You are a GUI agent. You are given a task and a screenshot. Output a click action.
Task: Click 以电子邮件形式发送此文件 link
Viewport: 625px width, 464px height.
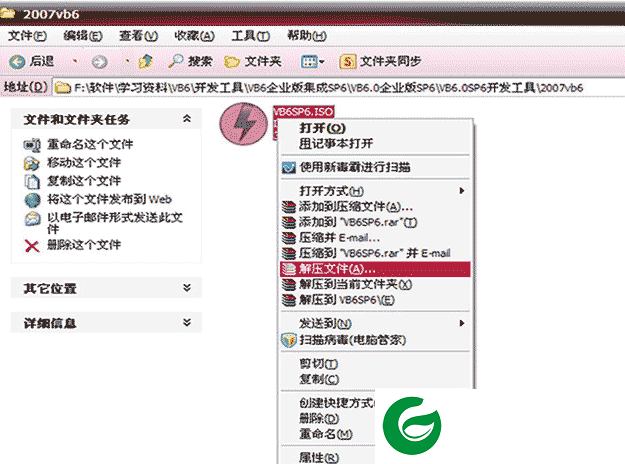115,223
